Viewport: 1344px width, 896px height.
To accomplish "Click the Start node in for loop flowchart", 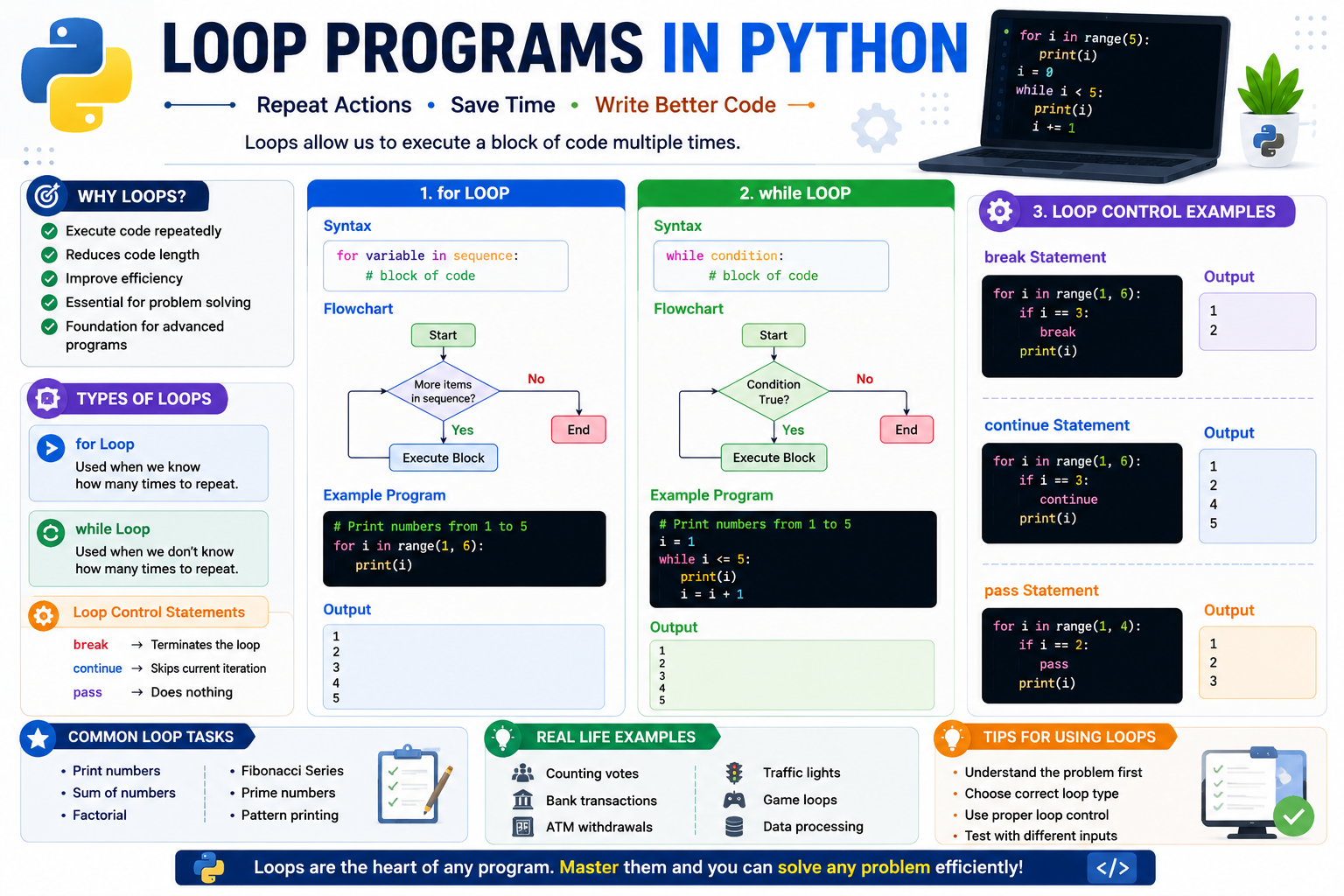I will [444, 335].
